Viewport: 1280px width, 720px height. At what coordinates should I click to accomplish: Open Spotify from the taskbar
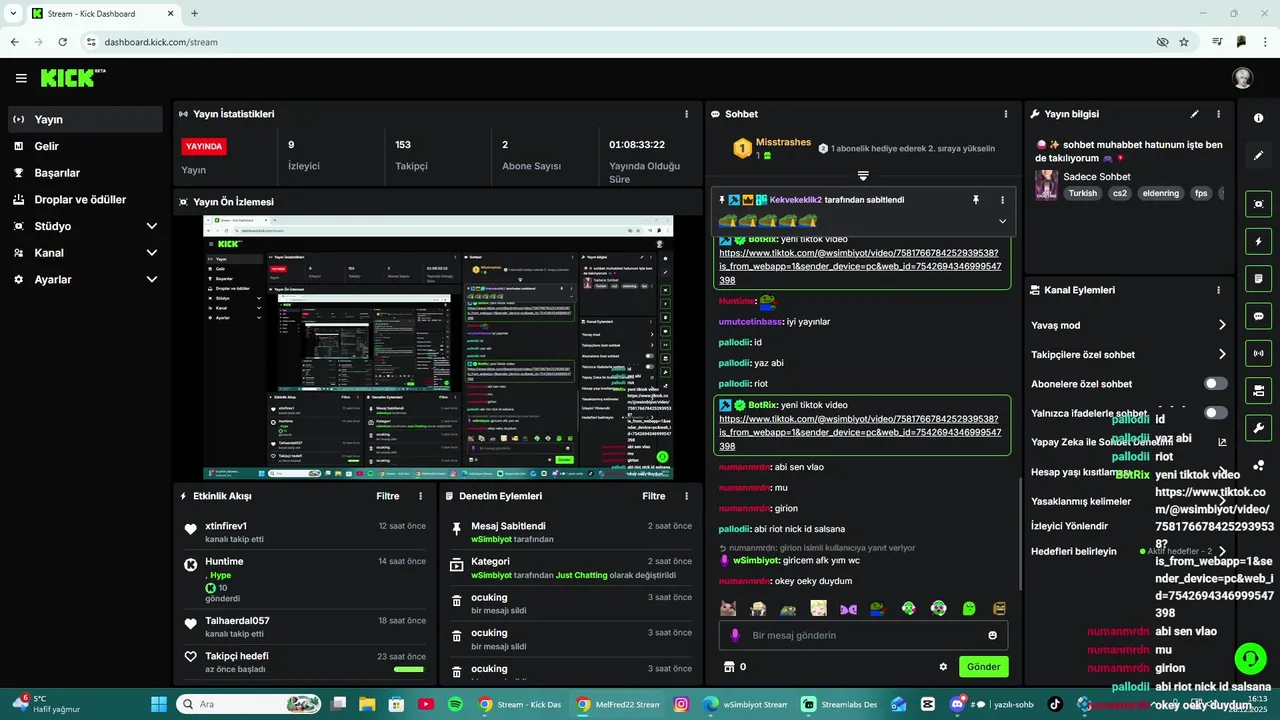tap(456, 704)
